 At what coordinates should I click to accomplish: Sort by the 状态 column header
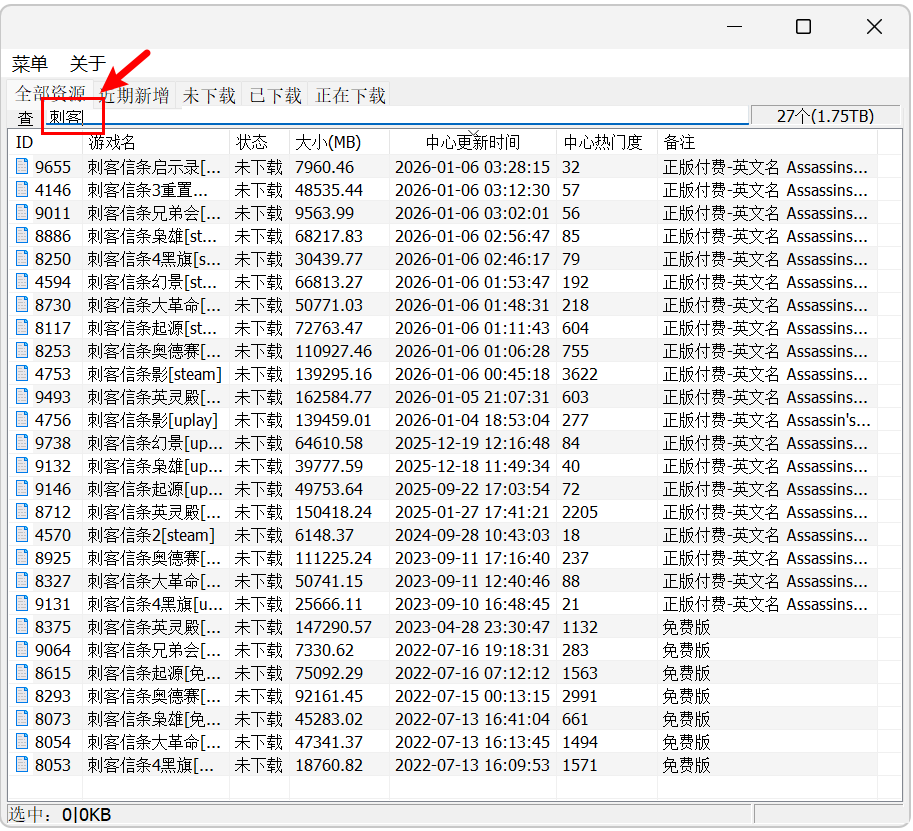point(260,142)
